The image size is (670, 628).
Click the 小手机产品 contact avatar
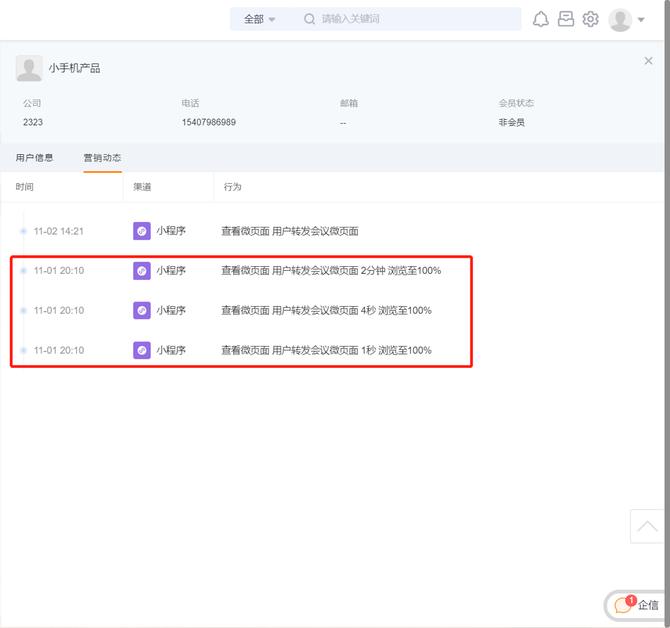(x=29, y=68)
